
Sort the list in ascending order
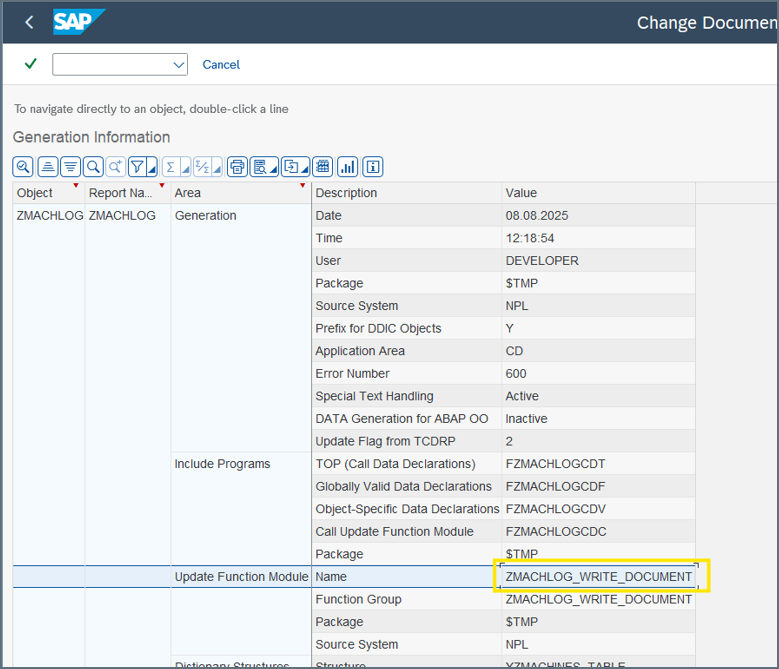(x=47, y=167)
